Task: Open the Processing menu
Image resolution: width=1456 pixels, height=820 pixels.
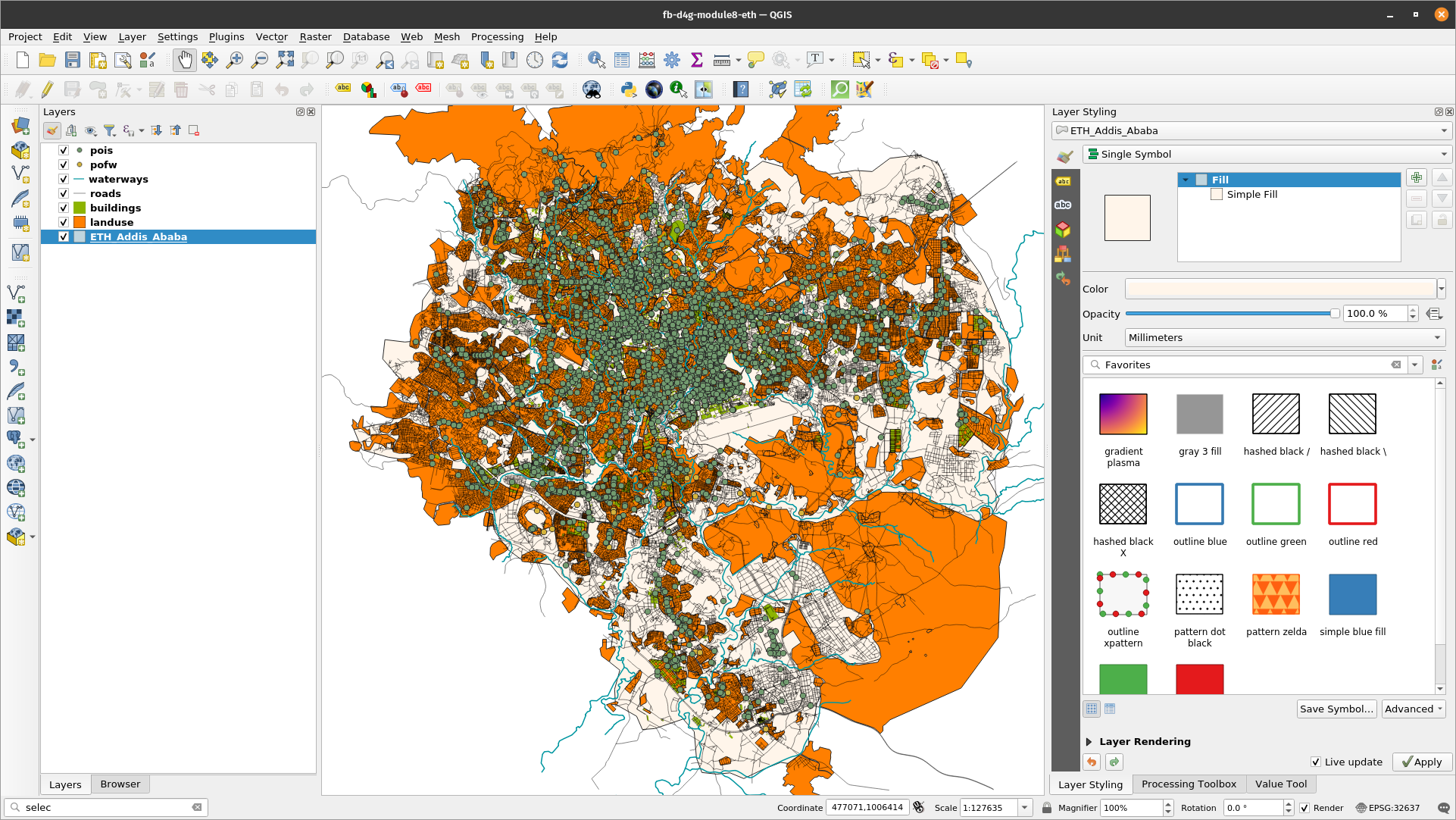Action: click(497, 36)
